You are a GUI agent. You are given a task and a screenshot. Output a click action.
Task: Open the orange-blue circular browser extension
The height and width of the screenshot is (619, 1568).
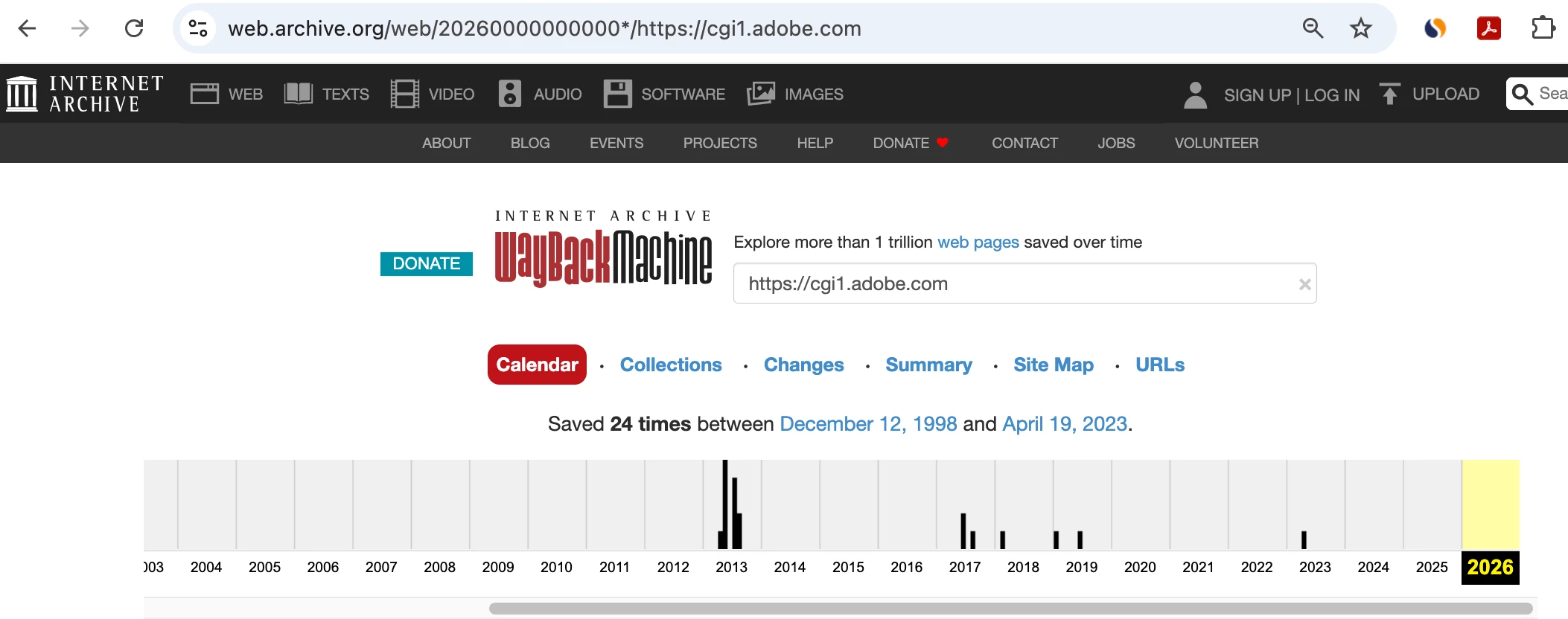(x=1435, y=28)
